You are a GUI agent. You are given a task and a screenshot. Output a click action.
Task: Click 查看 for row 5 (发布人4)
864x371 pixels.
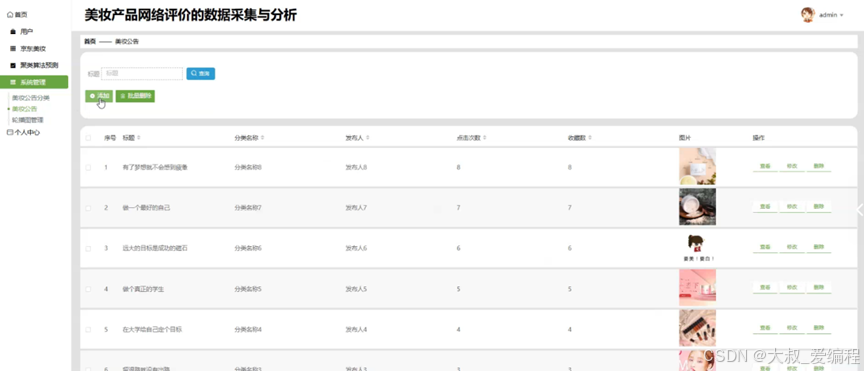765,329
